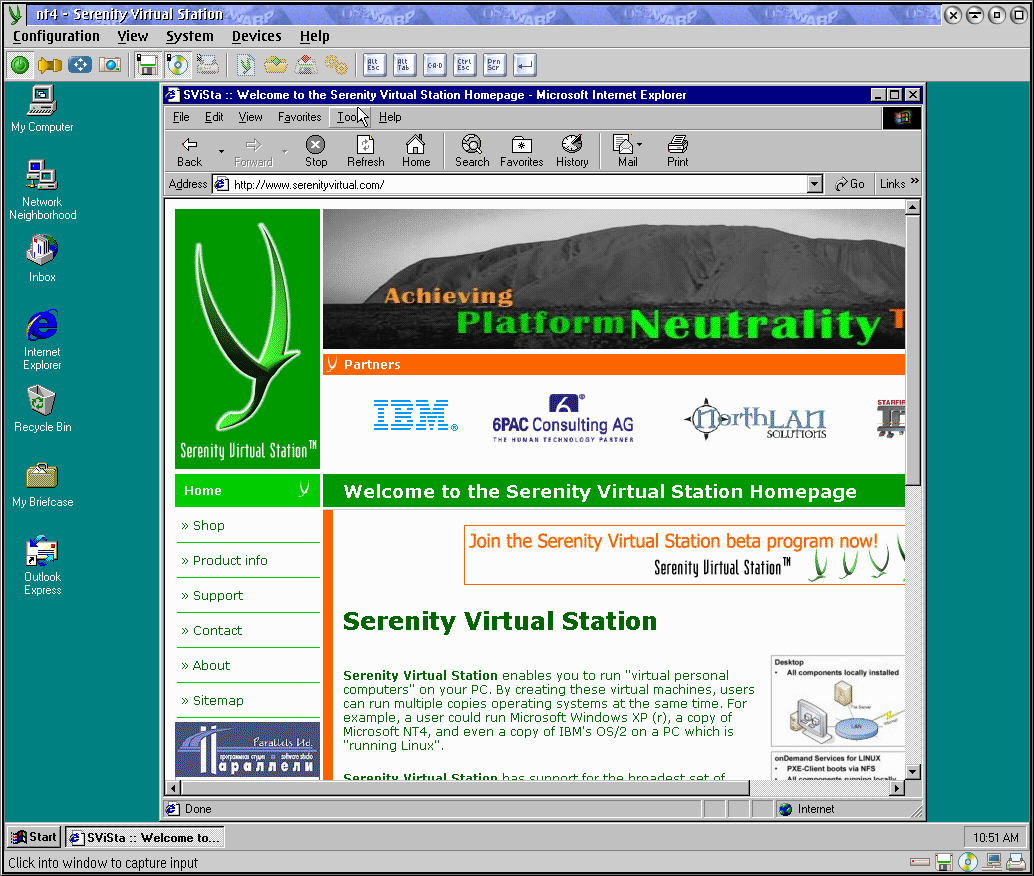Click the Windows Start button
1034x876 pixels.
pyautogui.click(x=34, y=837)
